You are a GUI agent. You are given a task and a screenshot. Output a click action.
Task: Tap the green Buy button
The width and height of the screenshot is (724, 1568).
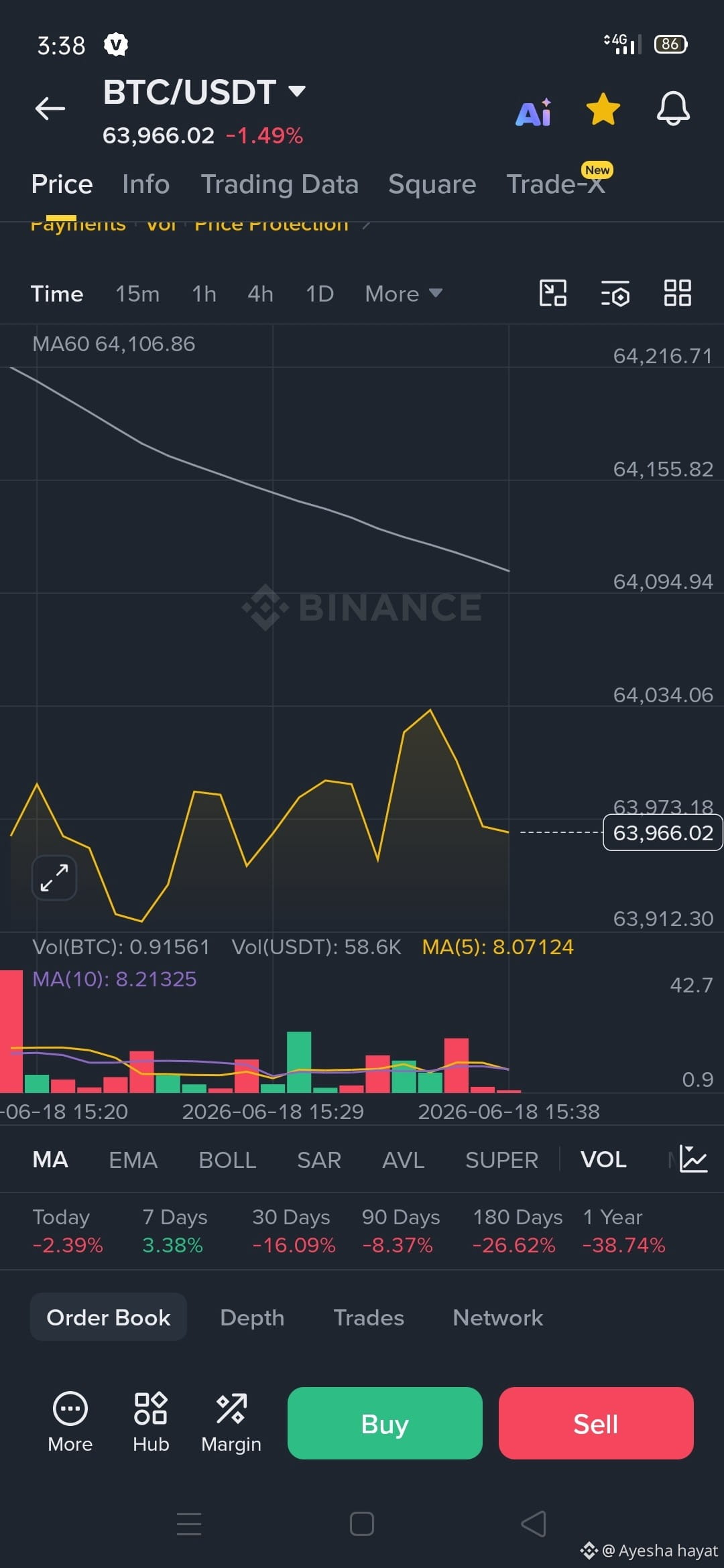[385, 1423]
